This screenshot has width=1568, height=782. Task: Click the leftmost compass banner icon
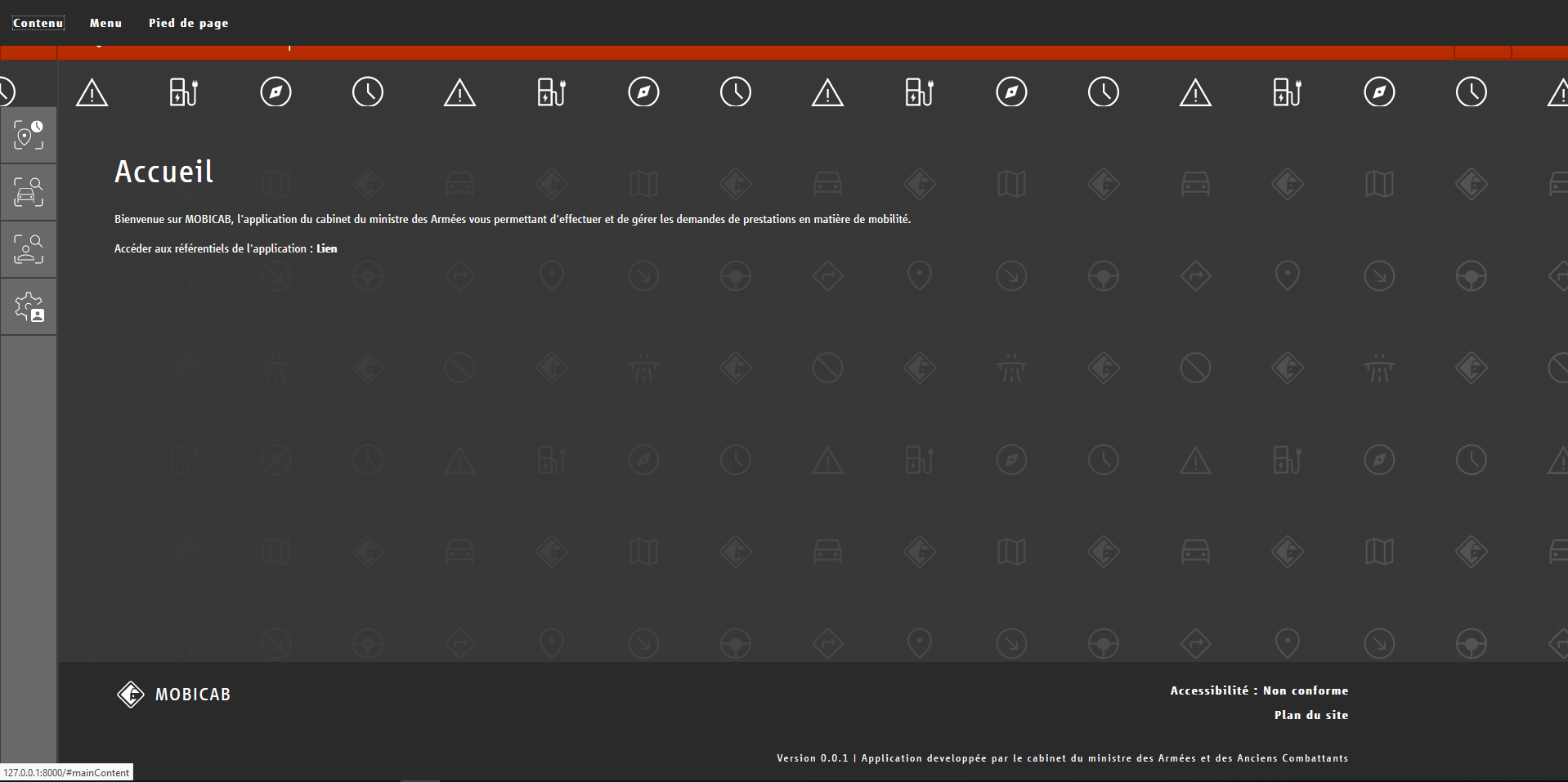coord(276,92)
